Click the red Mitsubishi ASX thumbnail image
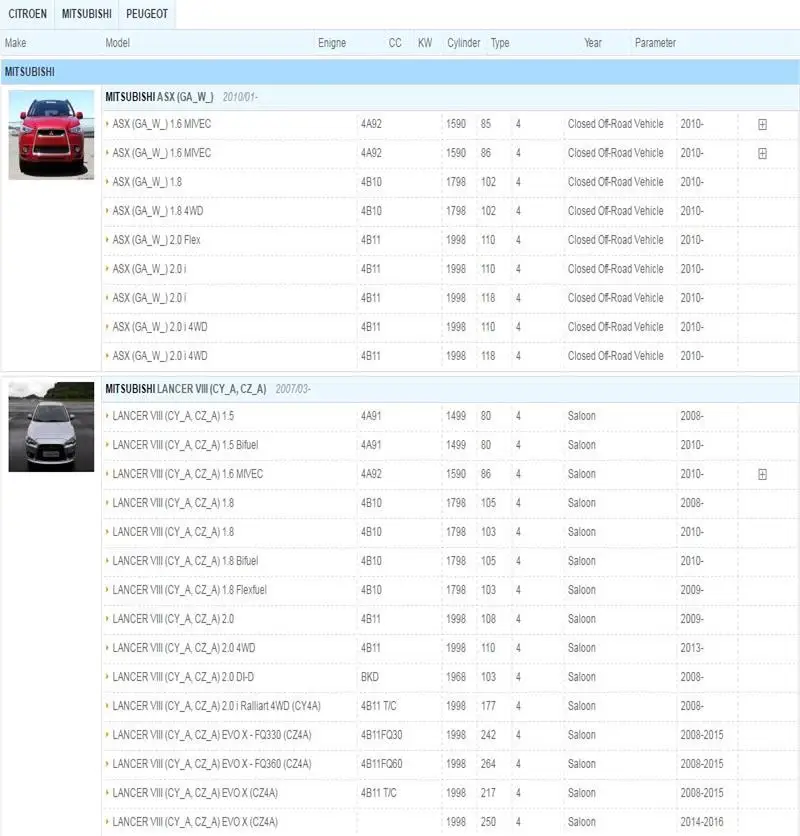This screenshot has height=836, width=800. (x=51, y=135)
